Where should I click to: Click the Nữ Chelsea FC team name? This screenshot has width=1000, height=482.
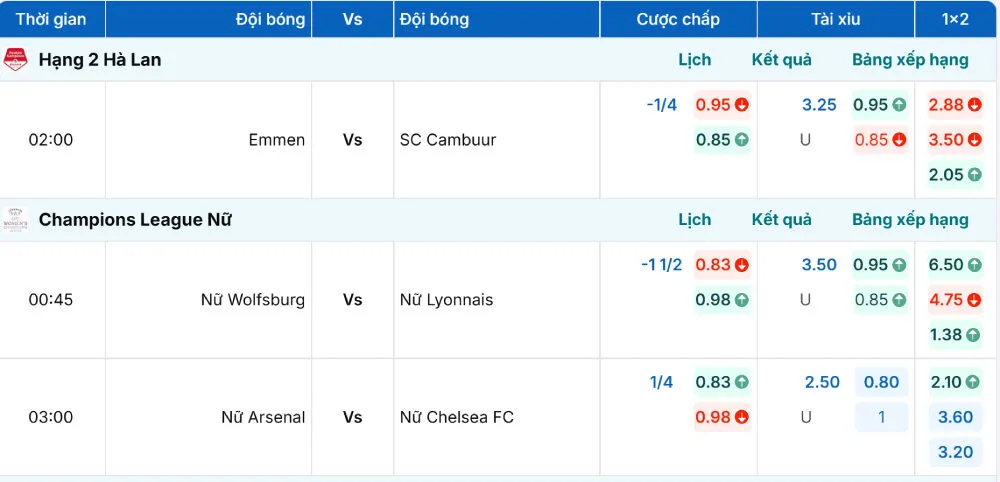(x=456, y=417)
